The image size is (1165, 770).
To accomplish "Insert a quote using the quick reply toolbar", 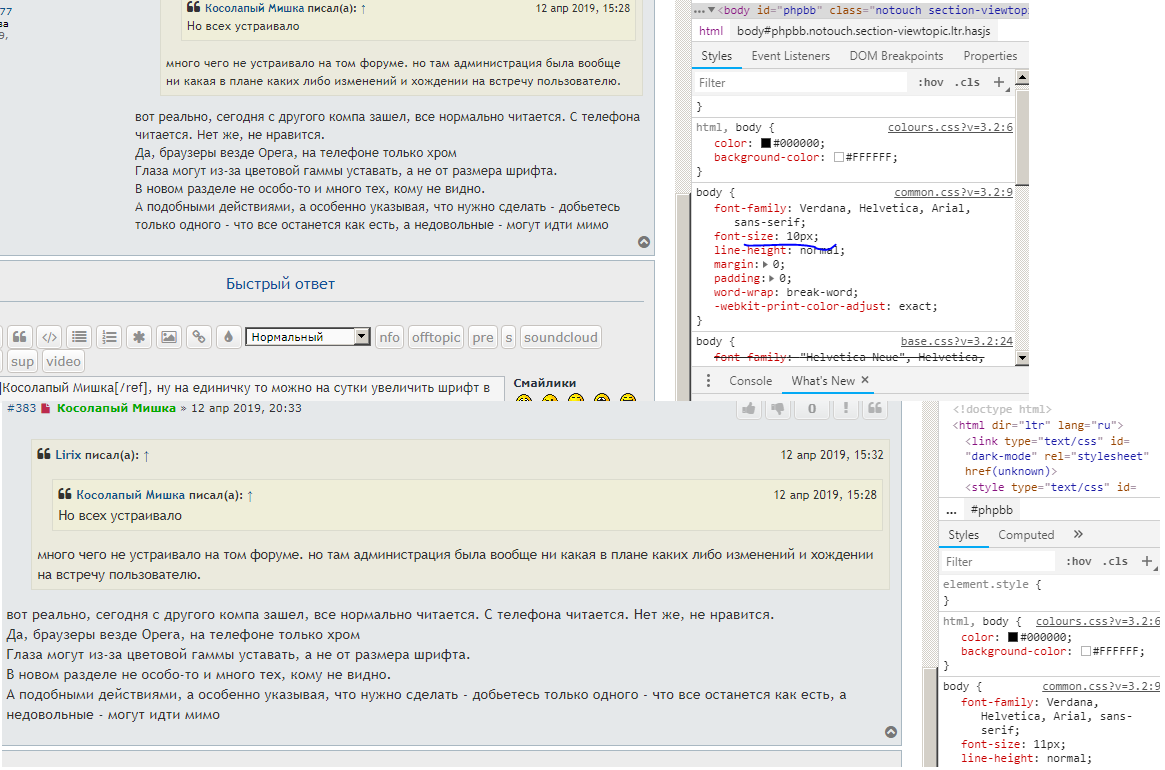I will pyautogui.click(x=19, y=337).
